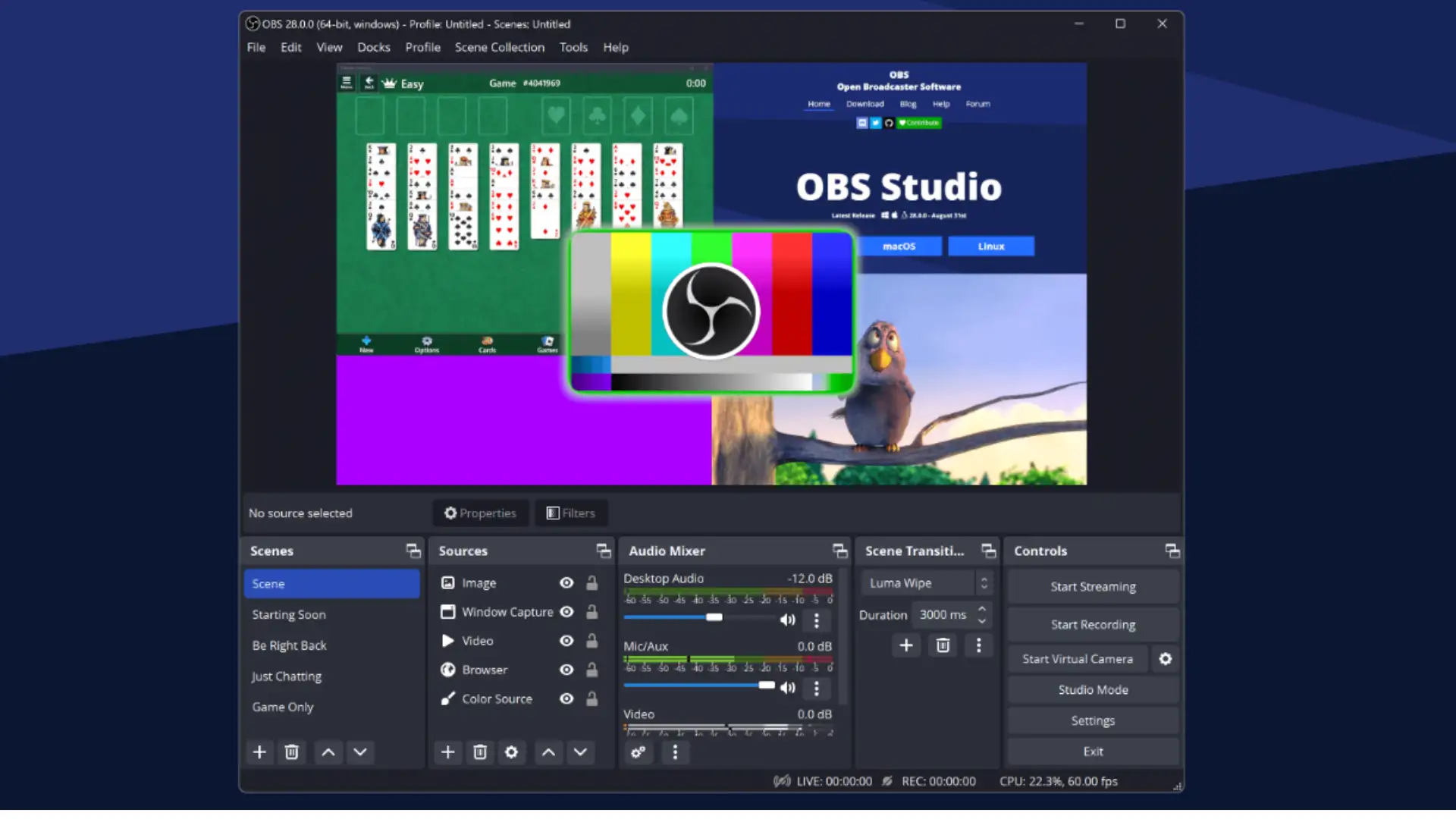Hide the Browser source eye icon
The image size is (1456, 819).
coord(566,670)
